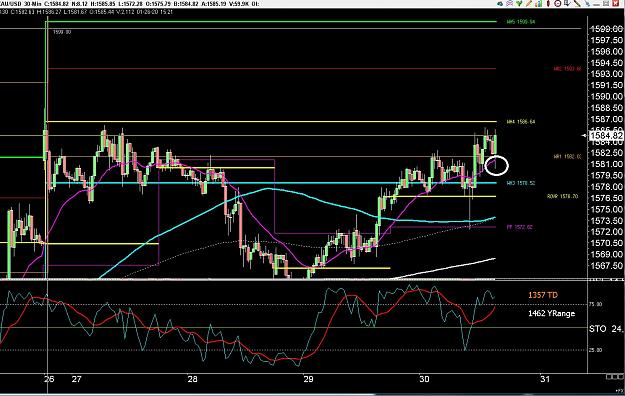625x396 pixels.
Task: Click date 31 on time axis
Action: coord(545,379)
